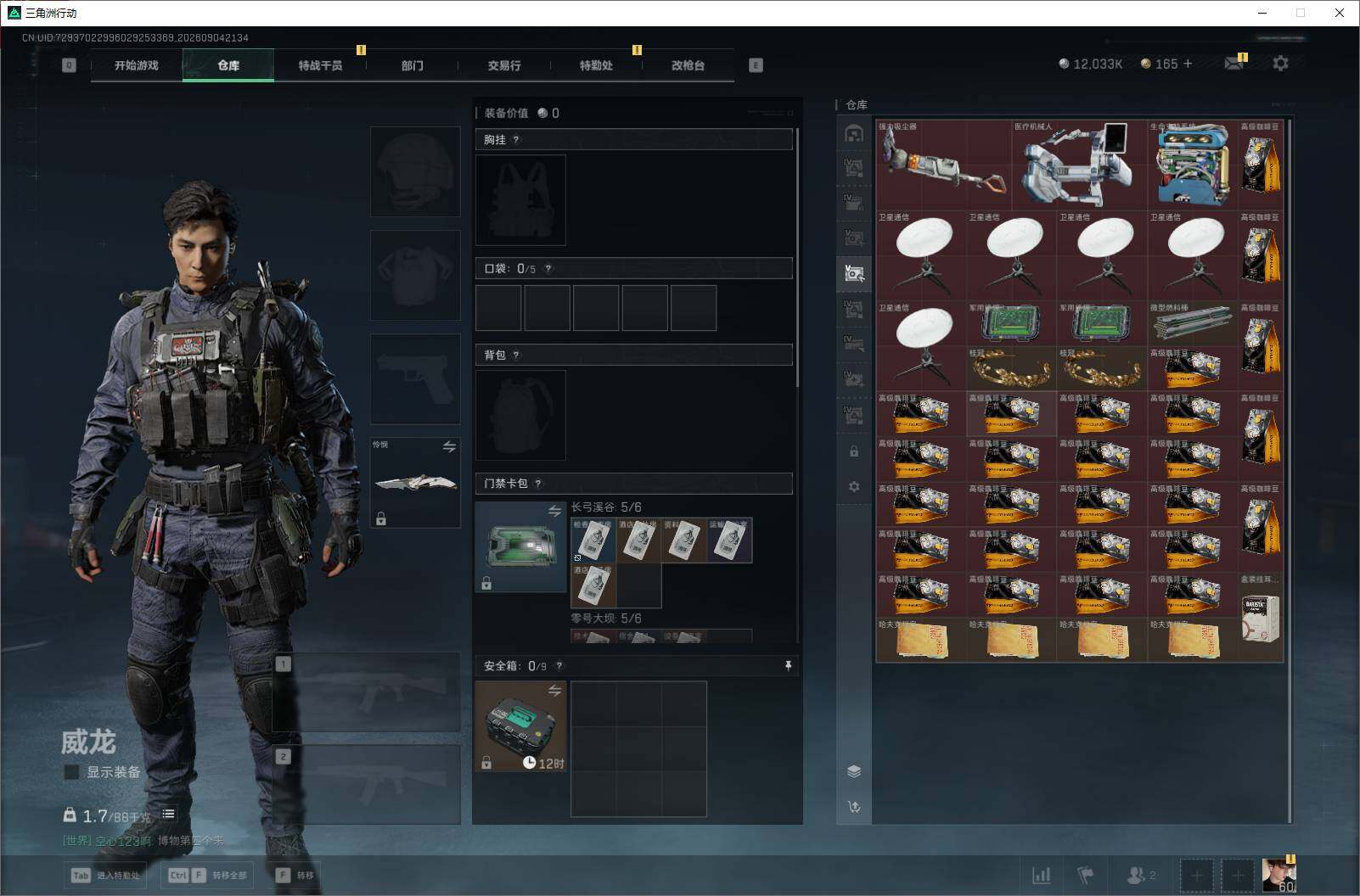Click the flag icon in bottom bar

pyautogui.click(x=1085, y=875)
